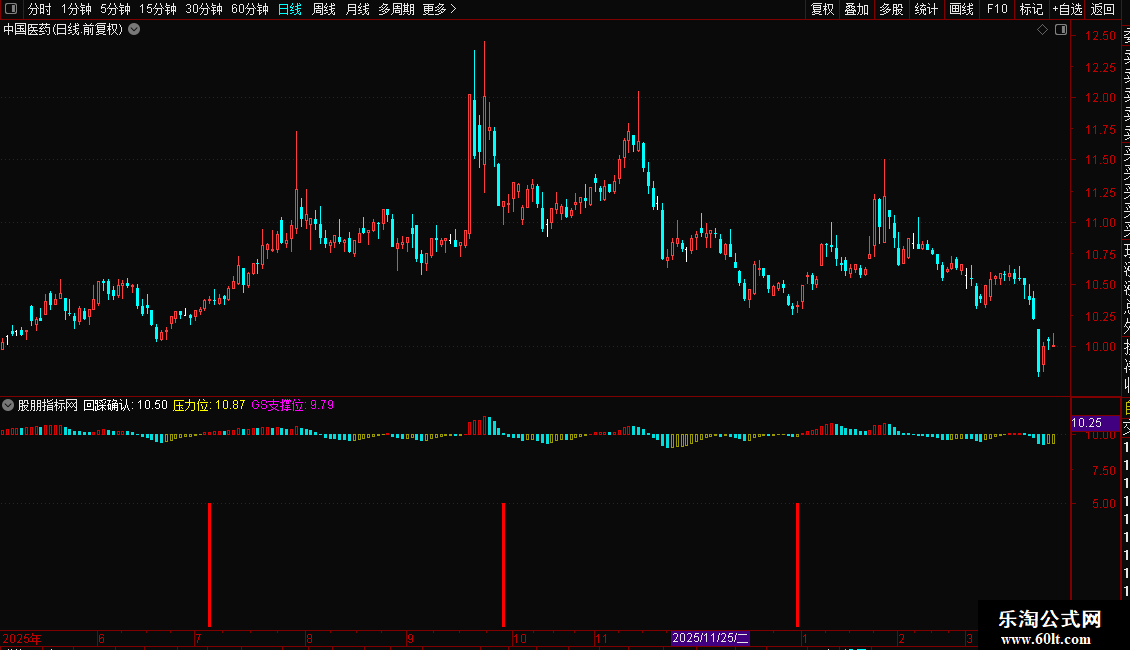The image size is (1130, 650).
Task: Click the yellow 压力位: 10.87 label
Action: (x=209, y=405)
